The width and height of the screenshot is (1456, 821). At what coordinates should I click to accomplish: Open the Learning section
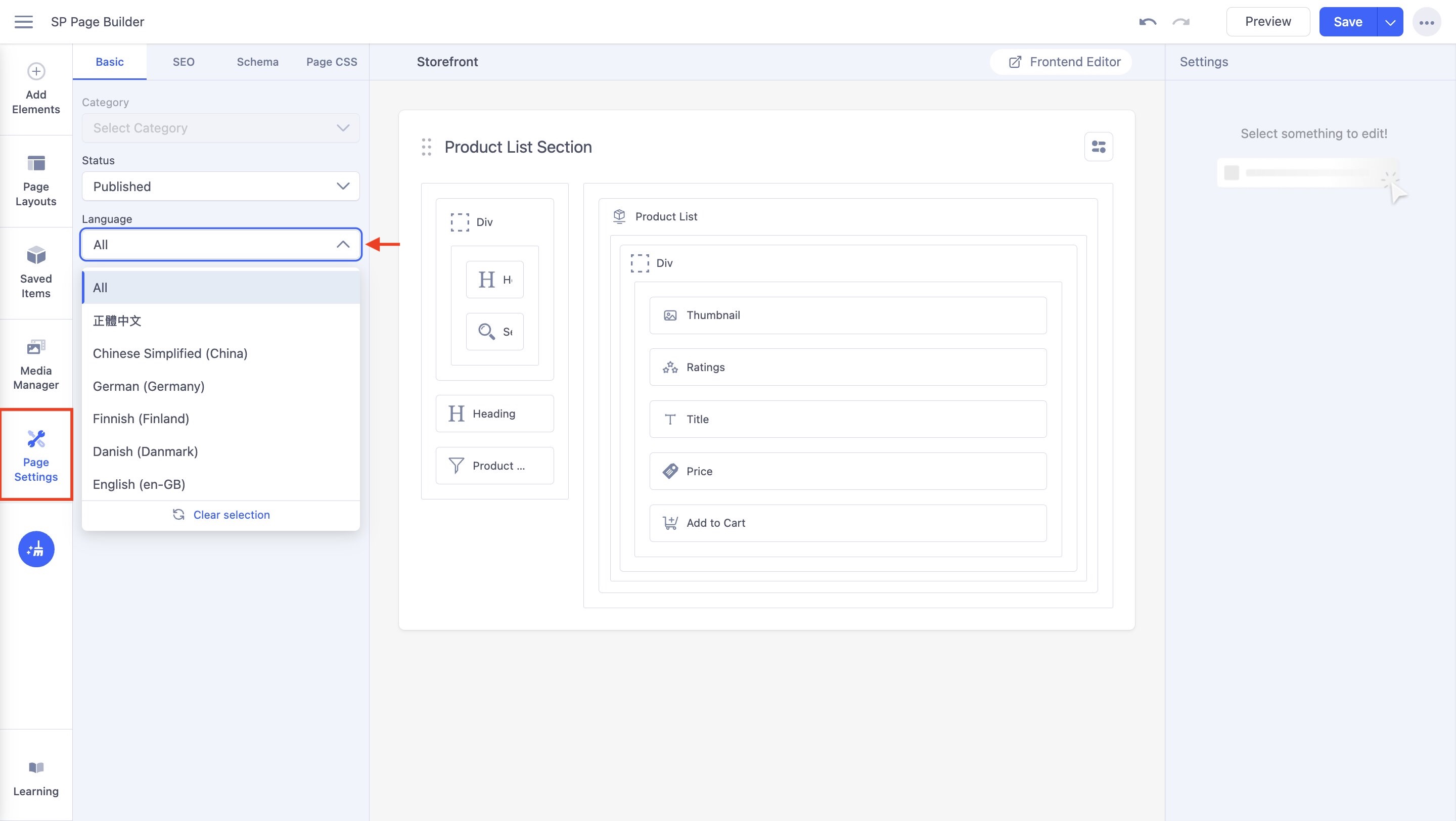[36, 779]
